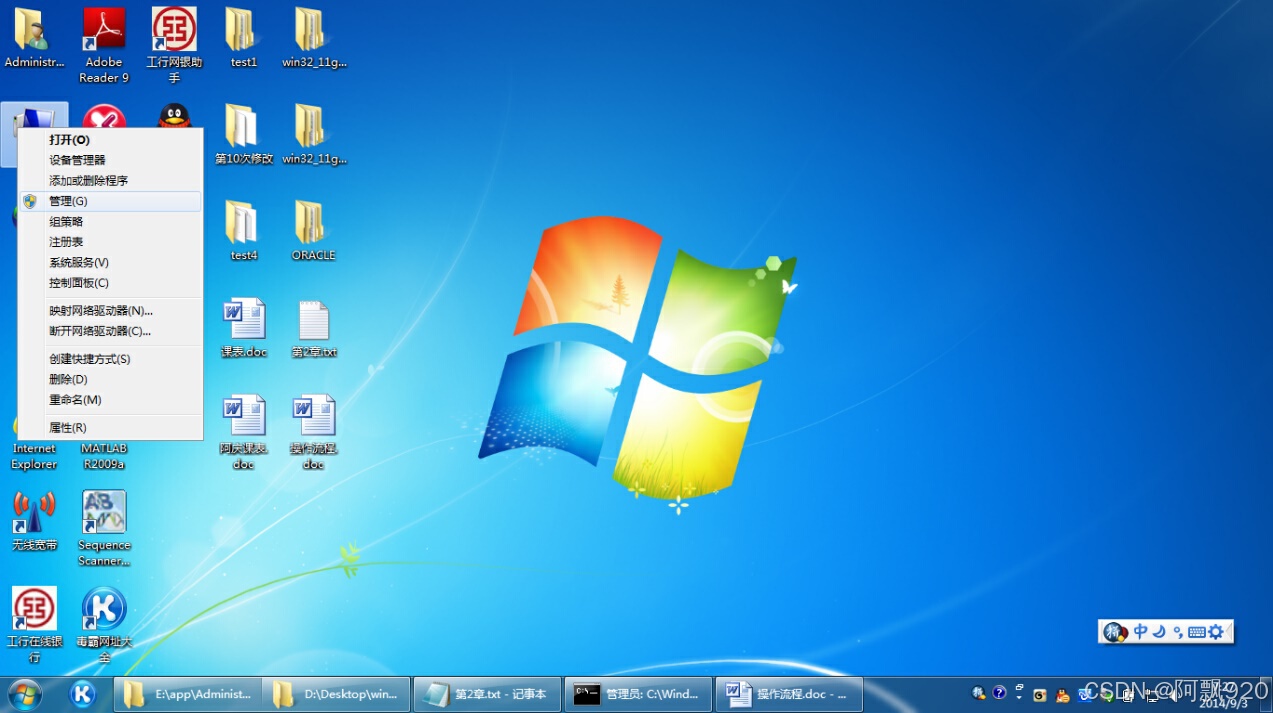Choose 删除(D) in context menu

tap(111, 380)
